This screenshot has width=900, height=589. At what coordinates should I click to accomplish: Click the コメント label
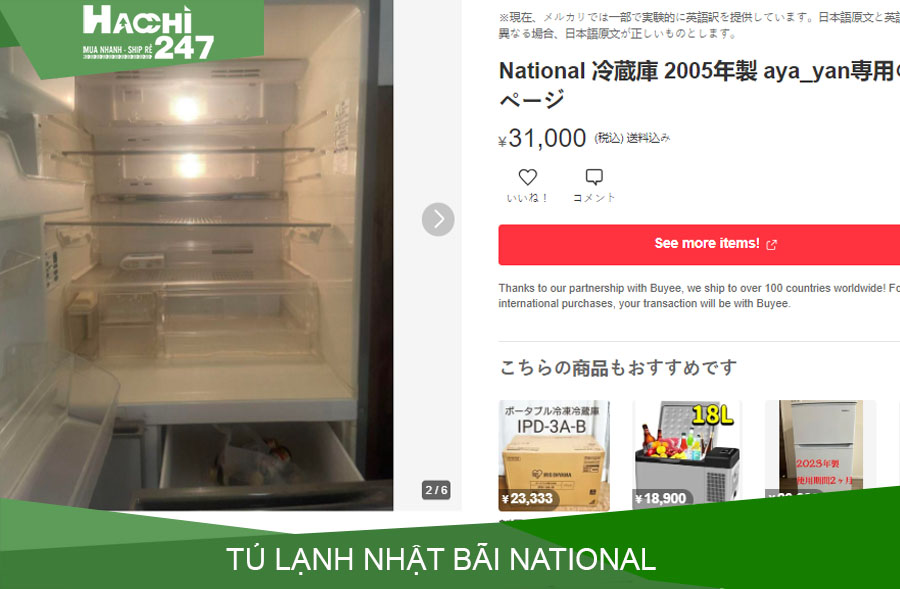pos(594,198)
